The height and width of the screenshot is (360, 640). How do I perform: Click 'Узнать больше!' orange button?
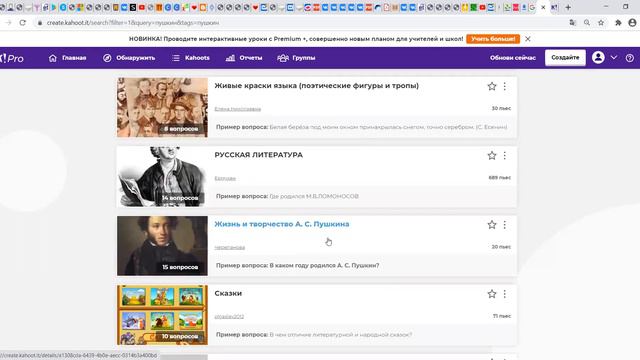click(493, 39)
